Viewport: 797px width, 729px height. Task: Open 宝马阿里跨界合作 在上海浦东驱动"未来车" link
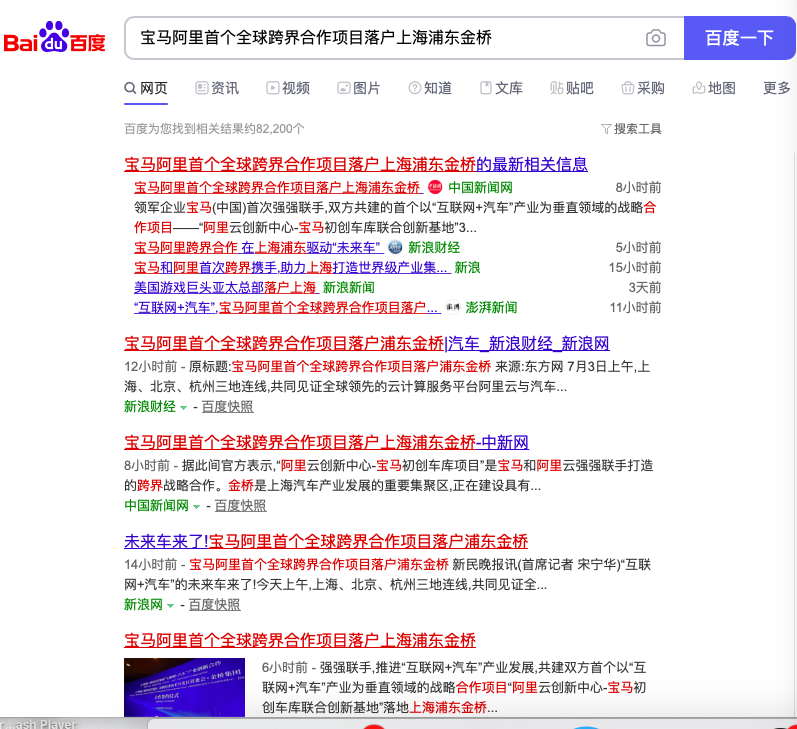[x=259, y=248]
